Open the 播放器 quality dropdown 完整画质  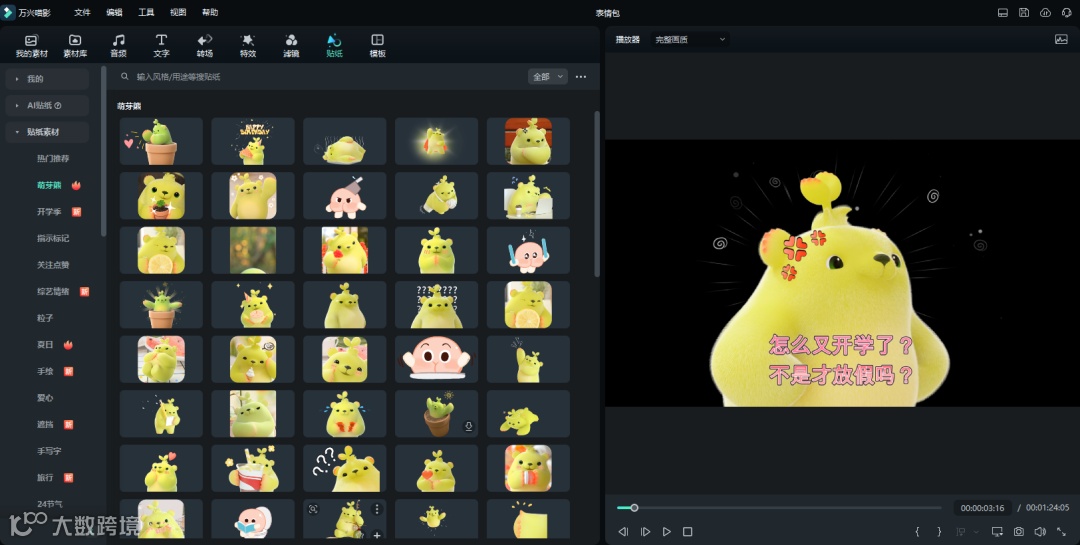click(x=689, y=39)
